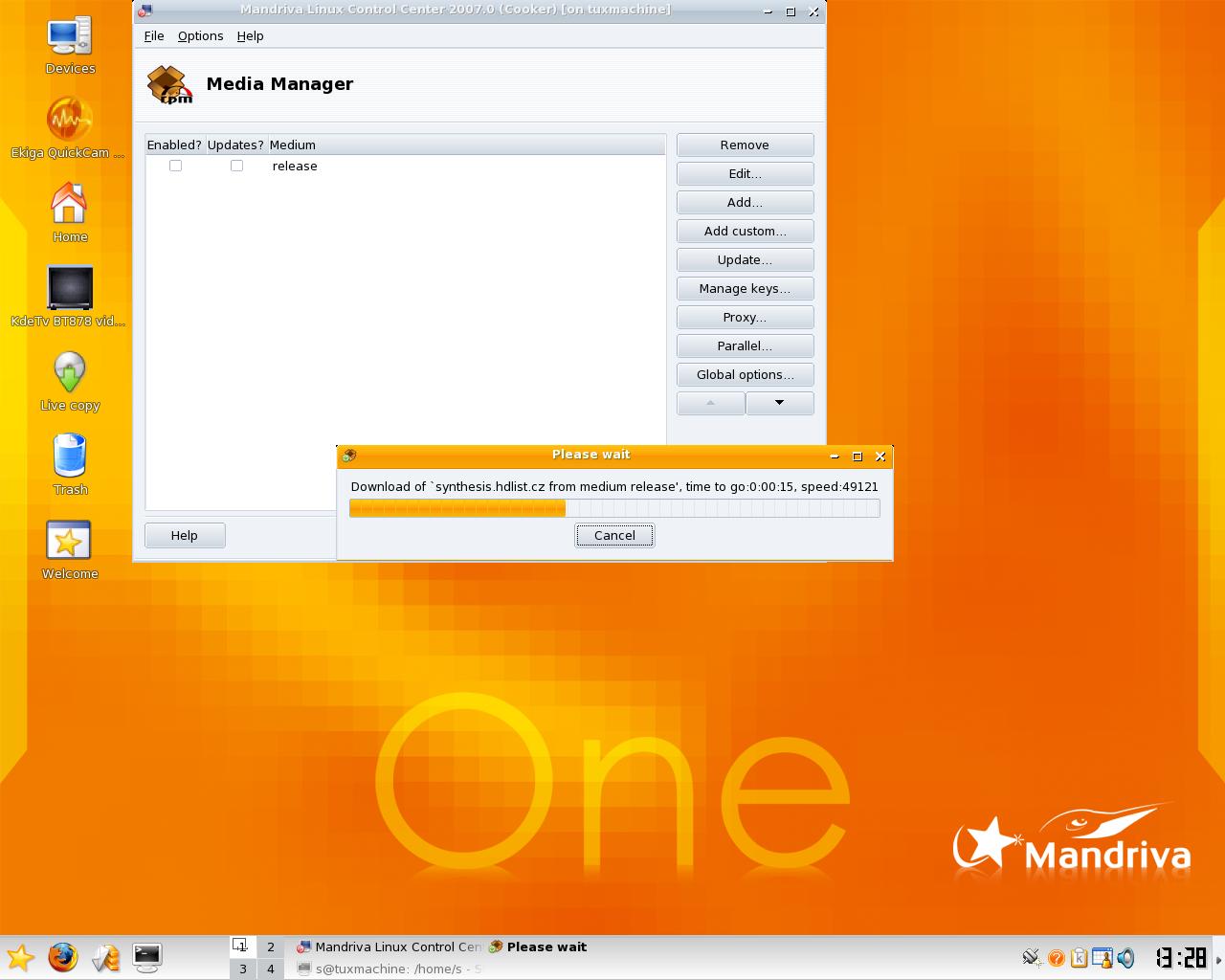
Task: Open the File menu
Action: point(154,35)
